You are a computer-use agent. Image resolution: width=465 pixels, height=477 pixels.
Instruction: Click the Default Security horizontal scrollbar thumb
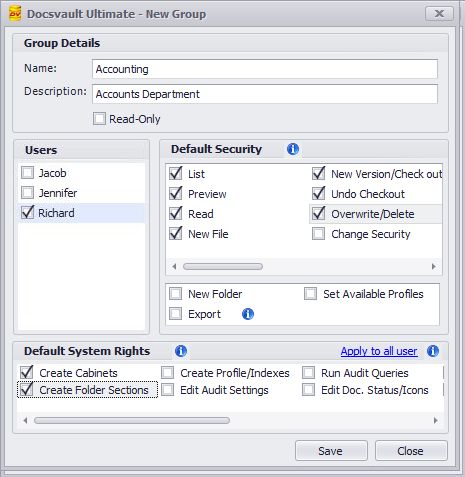click(223, 266)
